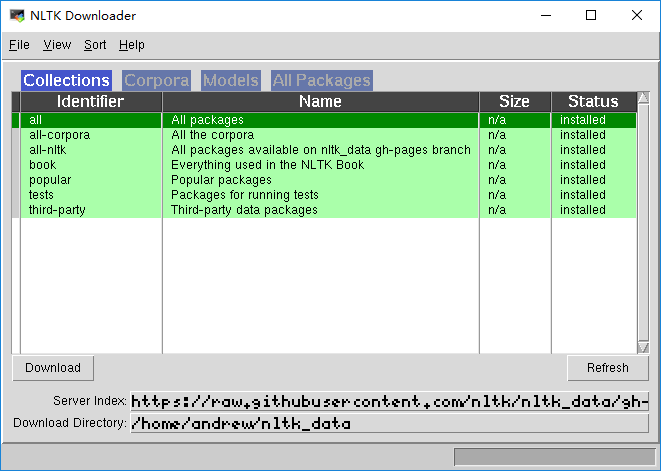The width and height of the screenshot is (661, 471).
Task: Click the scrollbar up arrow
Action: 643,98
